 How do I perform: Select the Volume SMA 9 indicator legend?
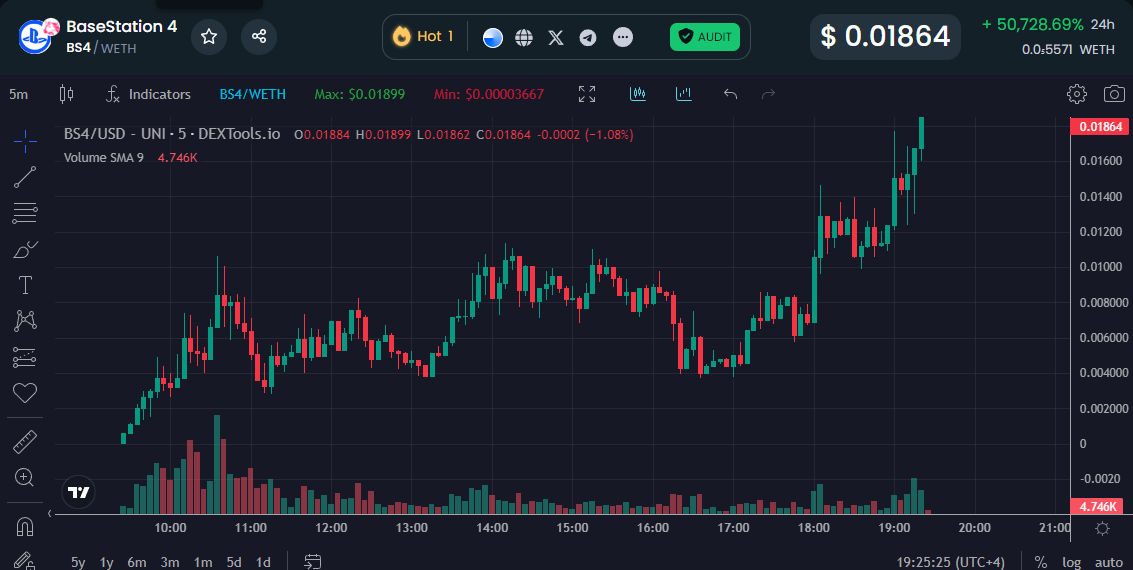(103, 157)
